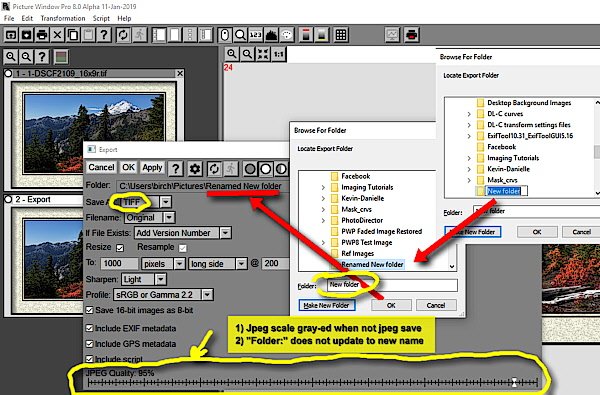Click OK in the Export dialog

click(128, 168)
